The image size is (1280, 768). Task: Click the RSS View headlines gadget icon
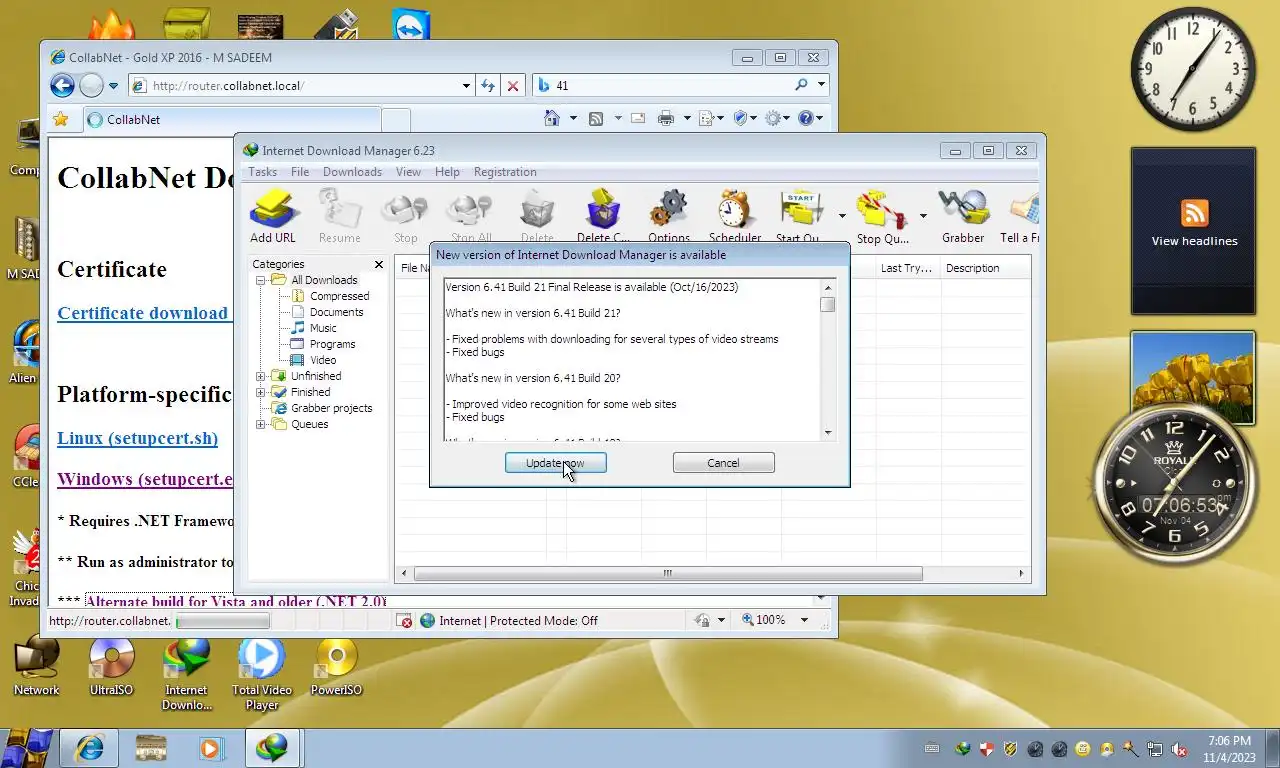pyautogui.click(x=1194, y=213)
